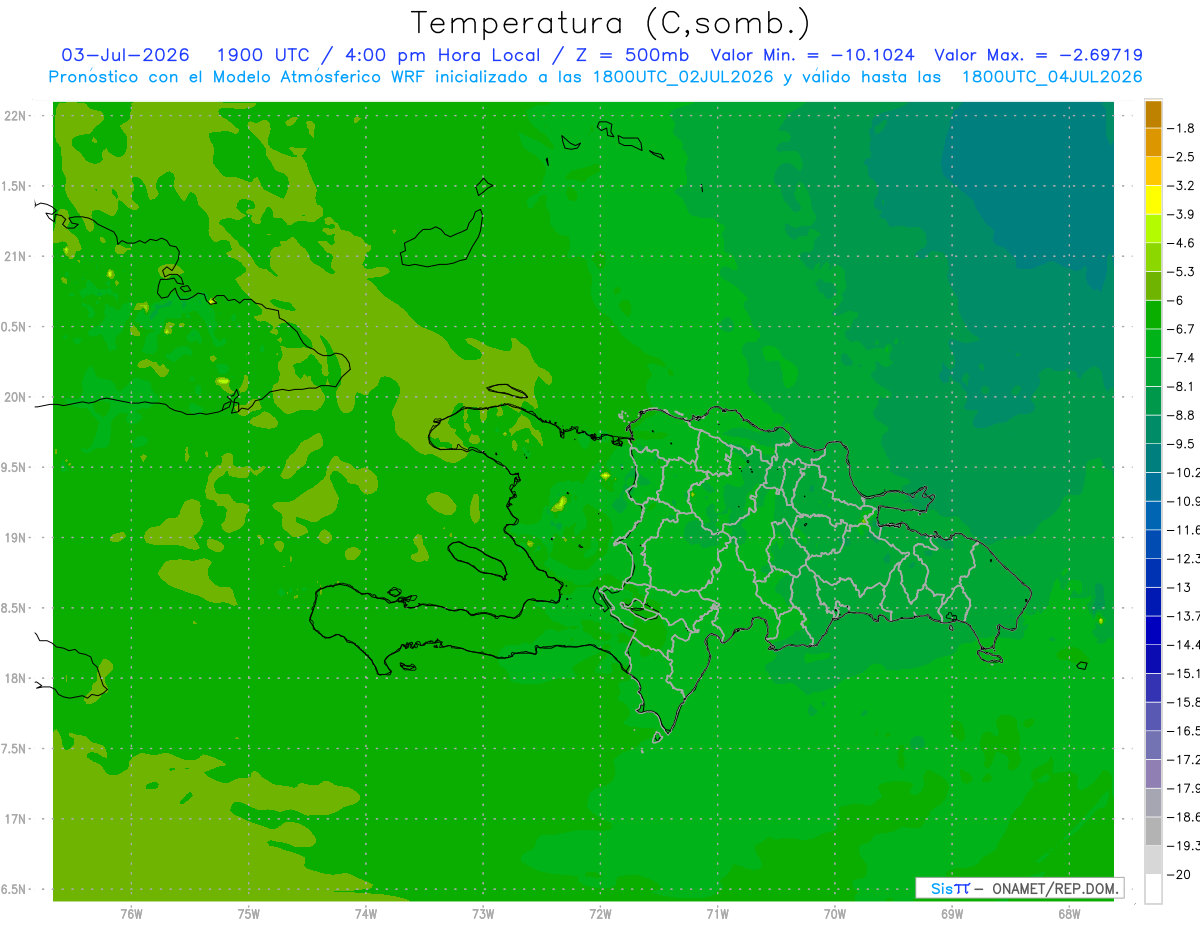Click the '70W' longitude label
The image size is (1200, 927).
point(835,914)
